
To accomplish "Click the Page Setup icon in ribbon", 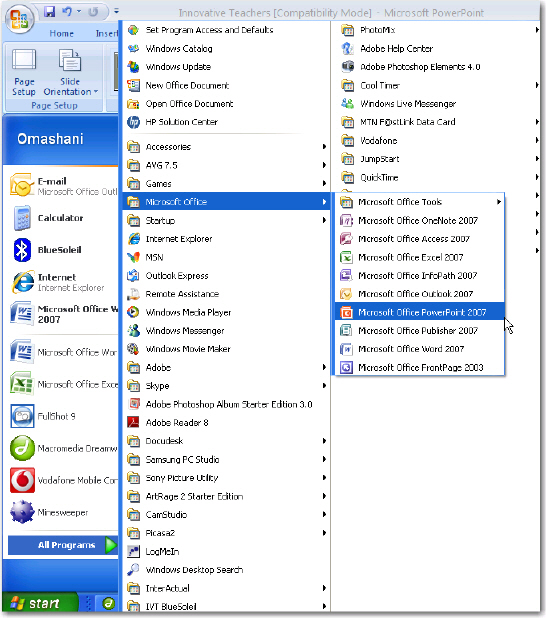I will (24, 72).
